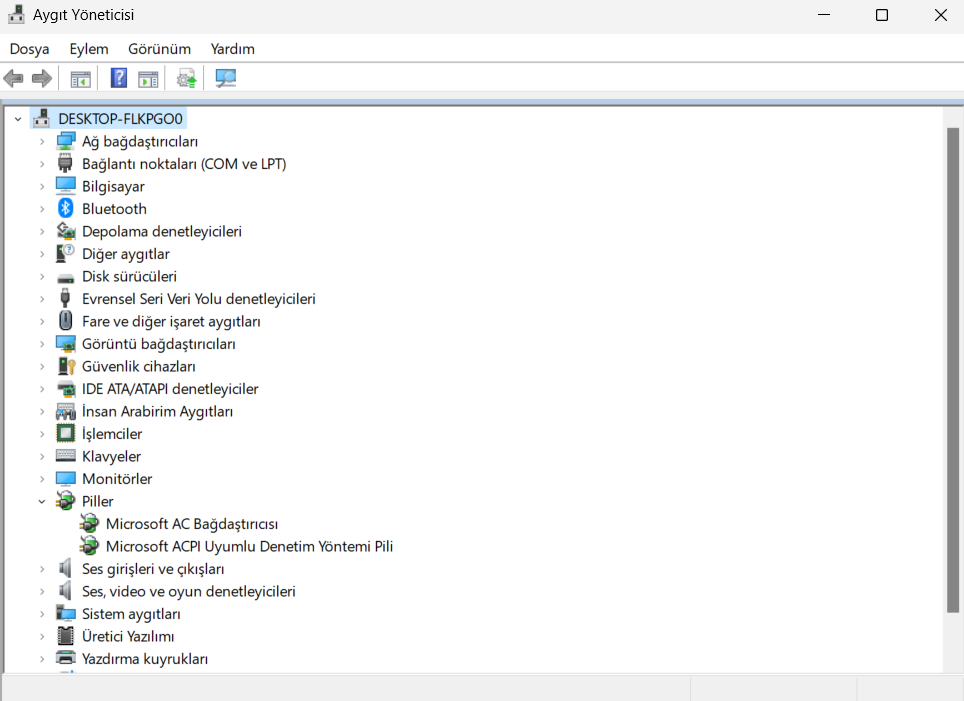The image size is (964, 701).
Task: Click the Disk sürücüleri drive icon
Action: tap(65, 278)
